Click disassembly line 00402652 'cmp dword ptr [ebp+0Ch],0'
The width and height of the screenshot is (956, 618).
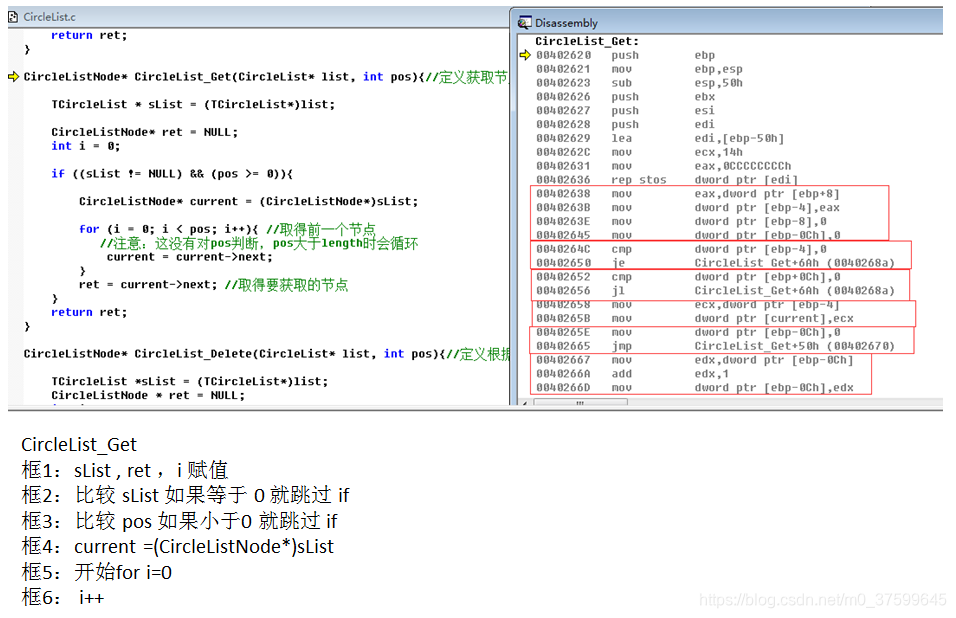(x=688, y=277)
